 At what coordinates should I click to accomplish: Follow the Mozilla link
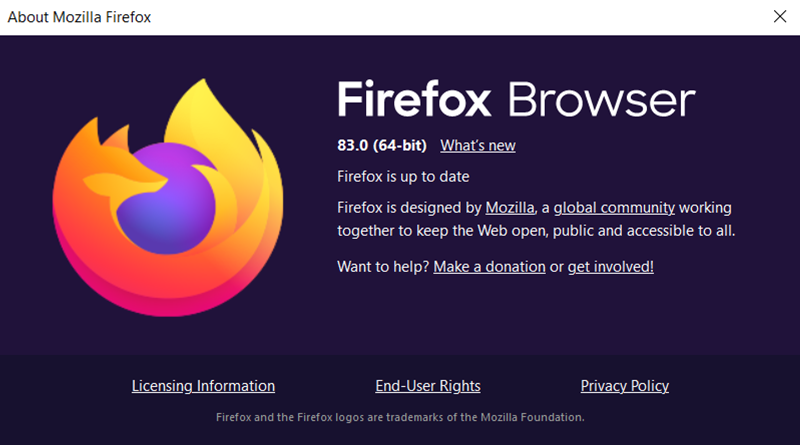pos(510,208)
